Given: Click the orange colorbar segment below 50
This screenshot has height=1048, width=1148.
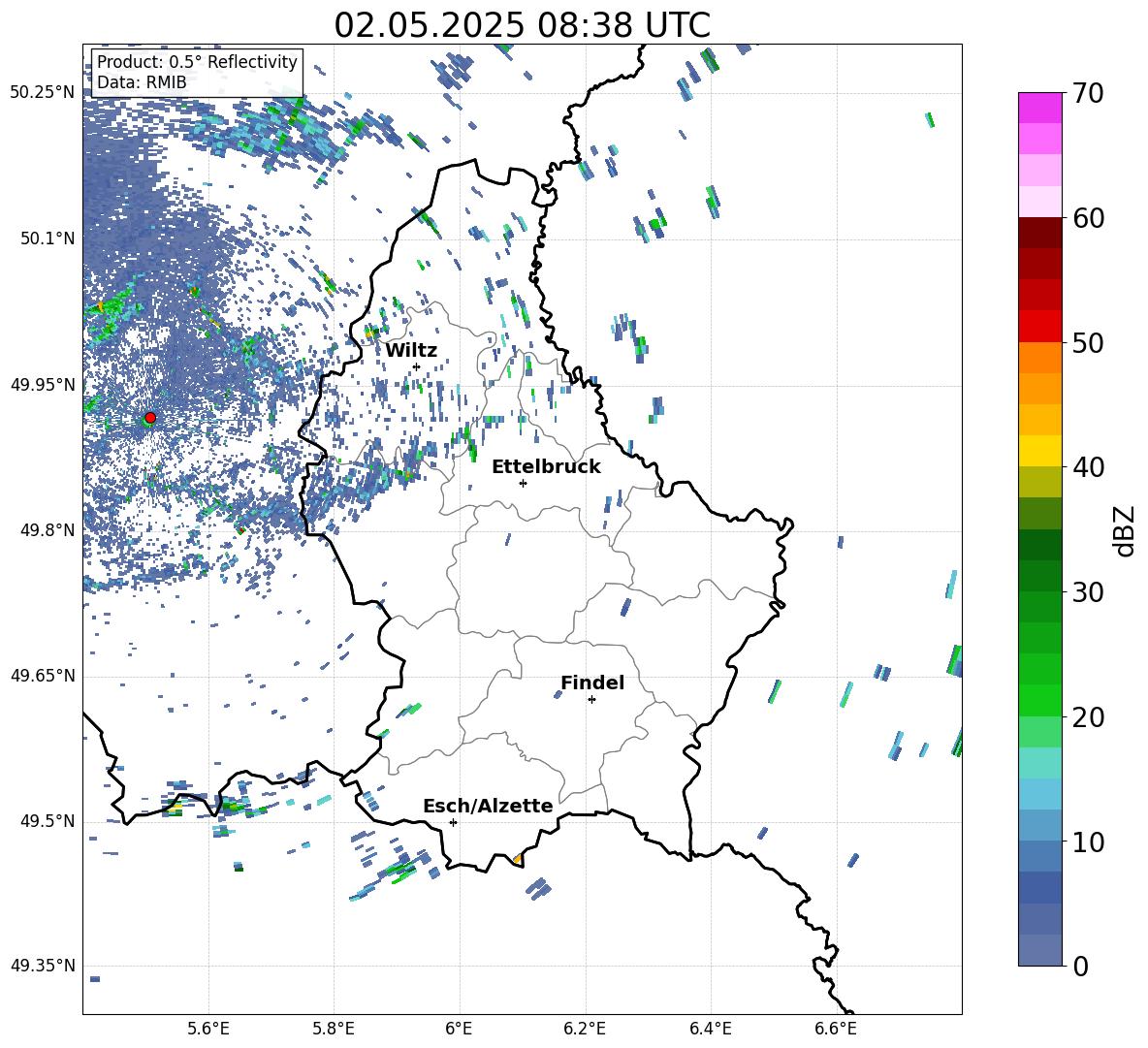Looking at the screenshot, I should (1040, 357).
